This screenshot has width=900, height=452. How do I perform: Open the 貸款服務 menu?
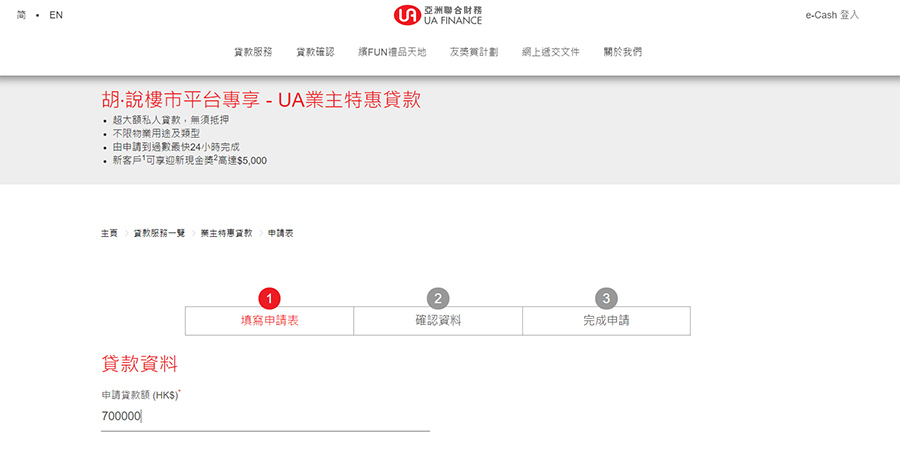253,52
